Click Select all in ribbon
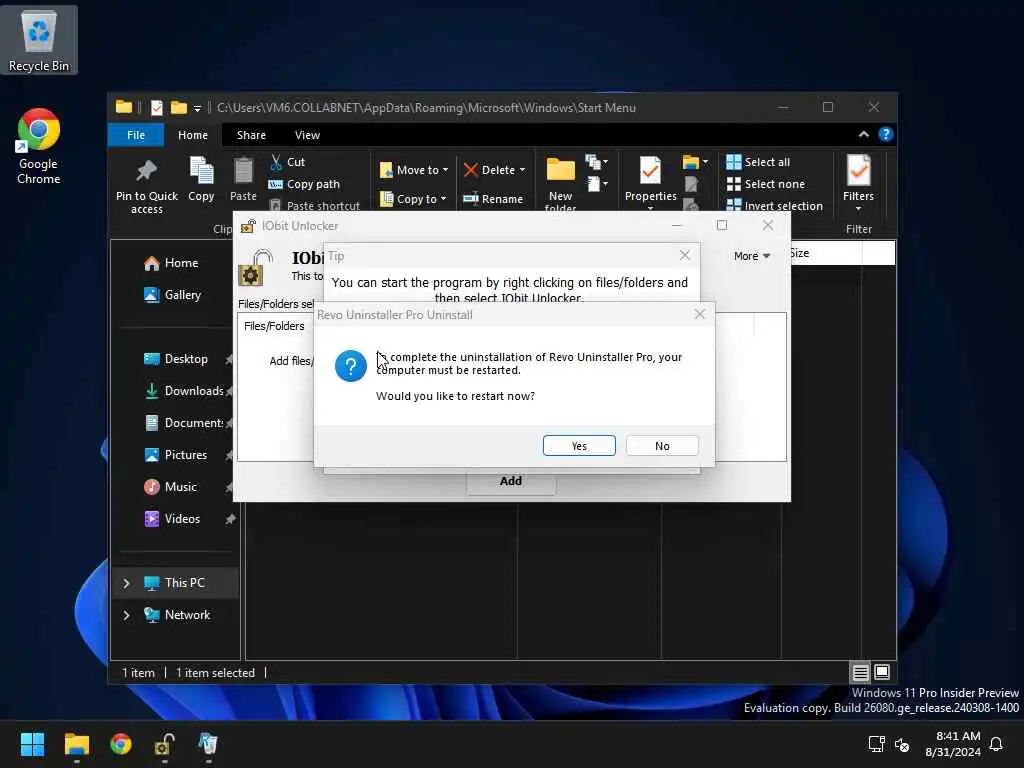The height and width of the screenshot is (768, 1024). [758, 162]
